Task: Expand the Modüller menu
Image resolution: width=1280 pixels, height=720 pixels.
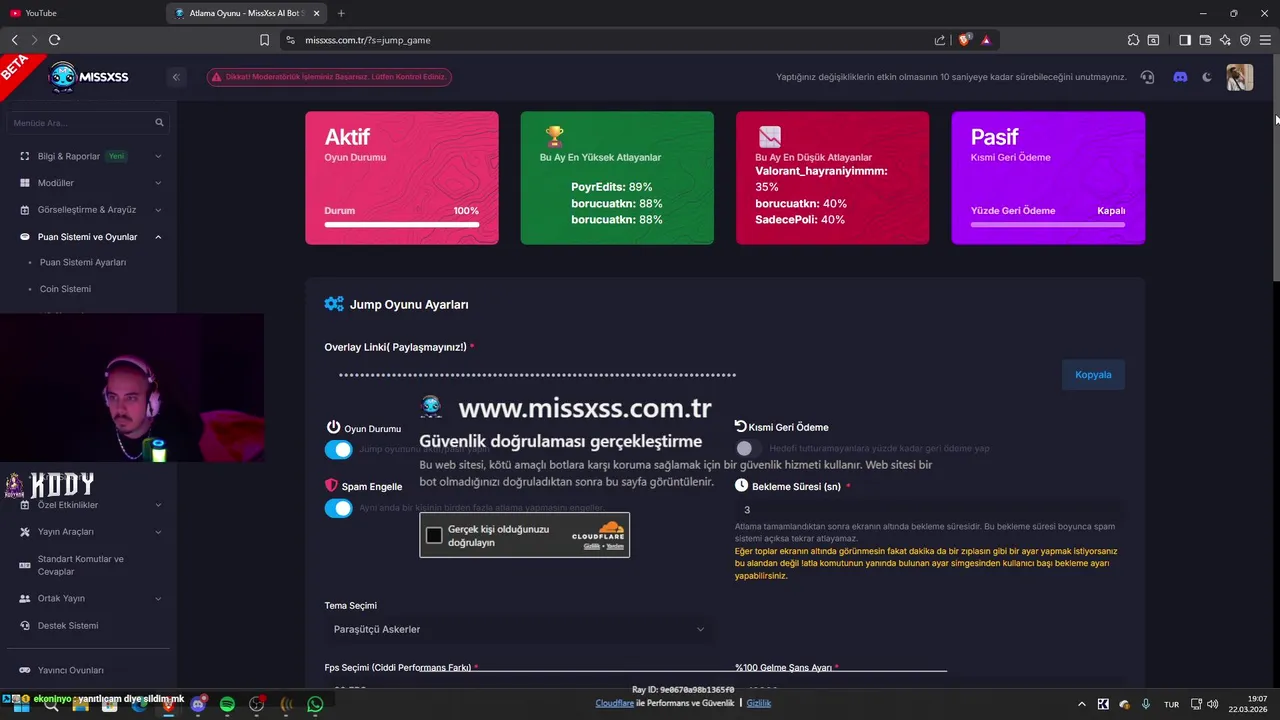Action: [x=91, y=183]
